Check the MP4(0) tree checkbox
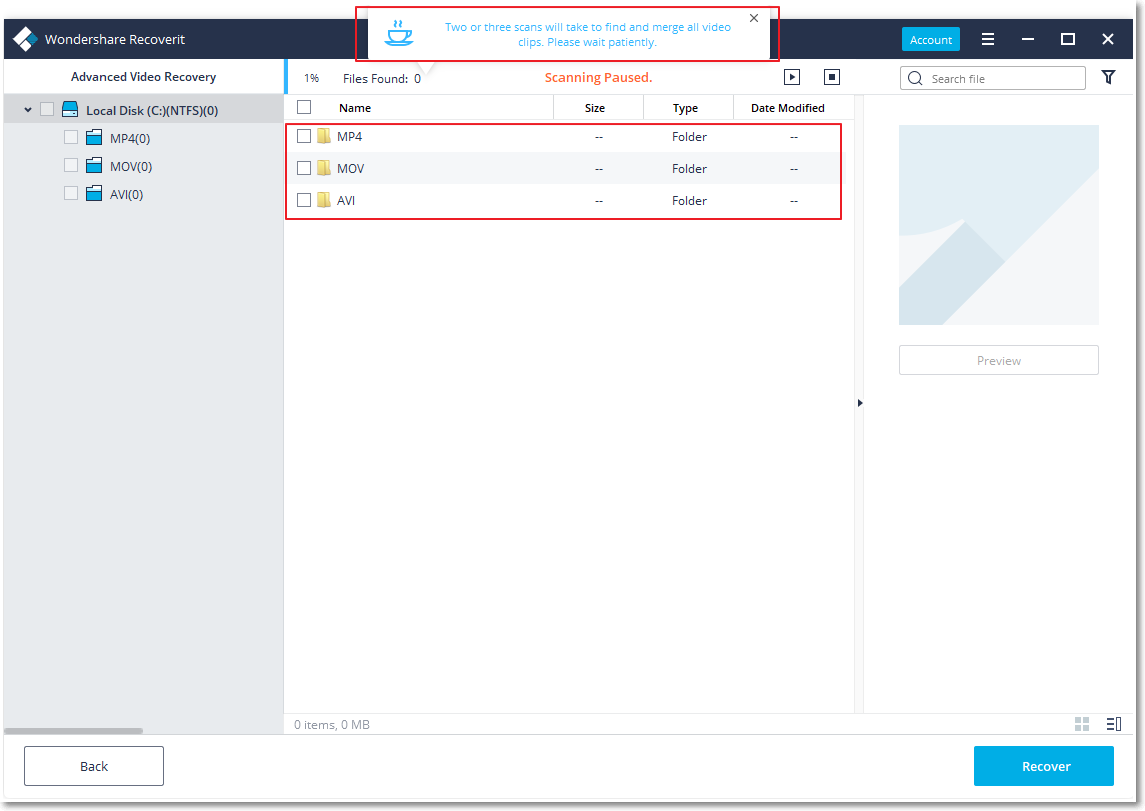The height and width of the screenshot is (811, 1145). tap(71, 137)
